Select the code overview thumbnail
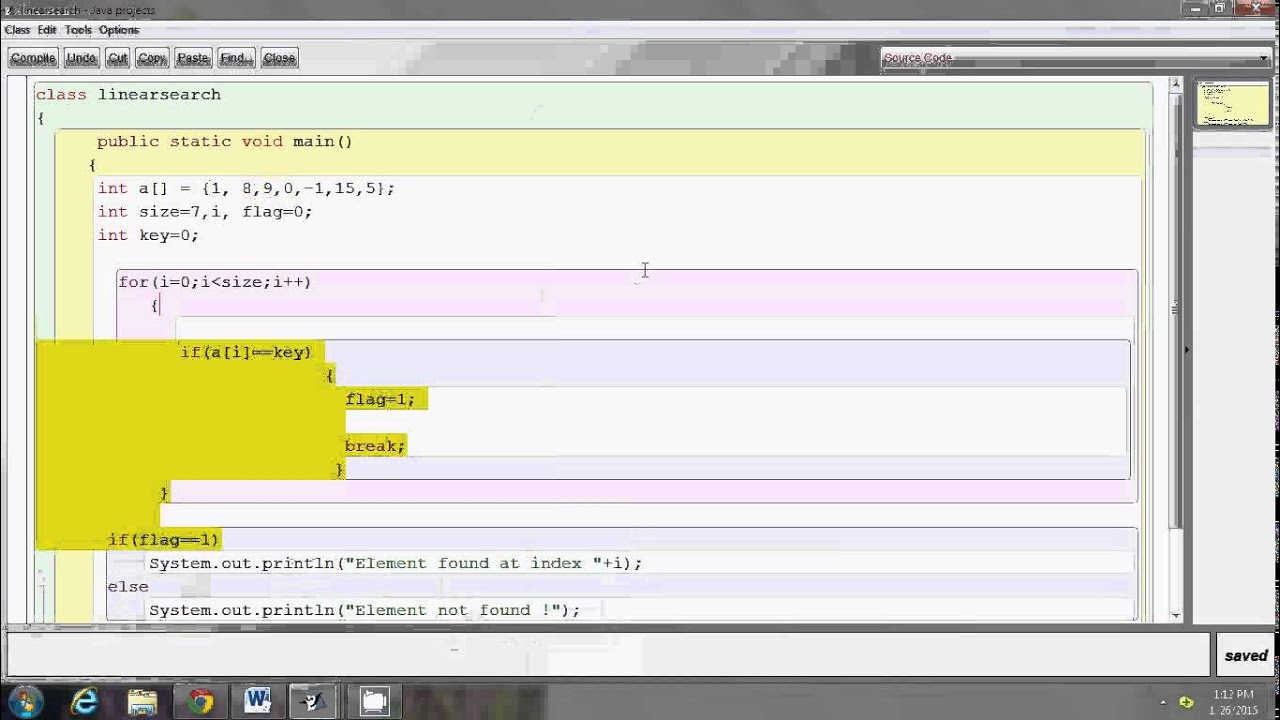Screen dimensions: 1280x720 click(1232, 104)
